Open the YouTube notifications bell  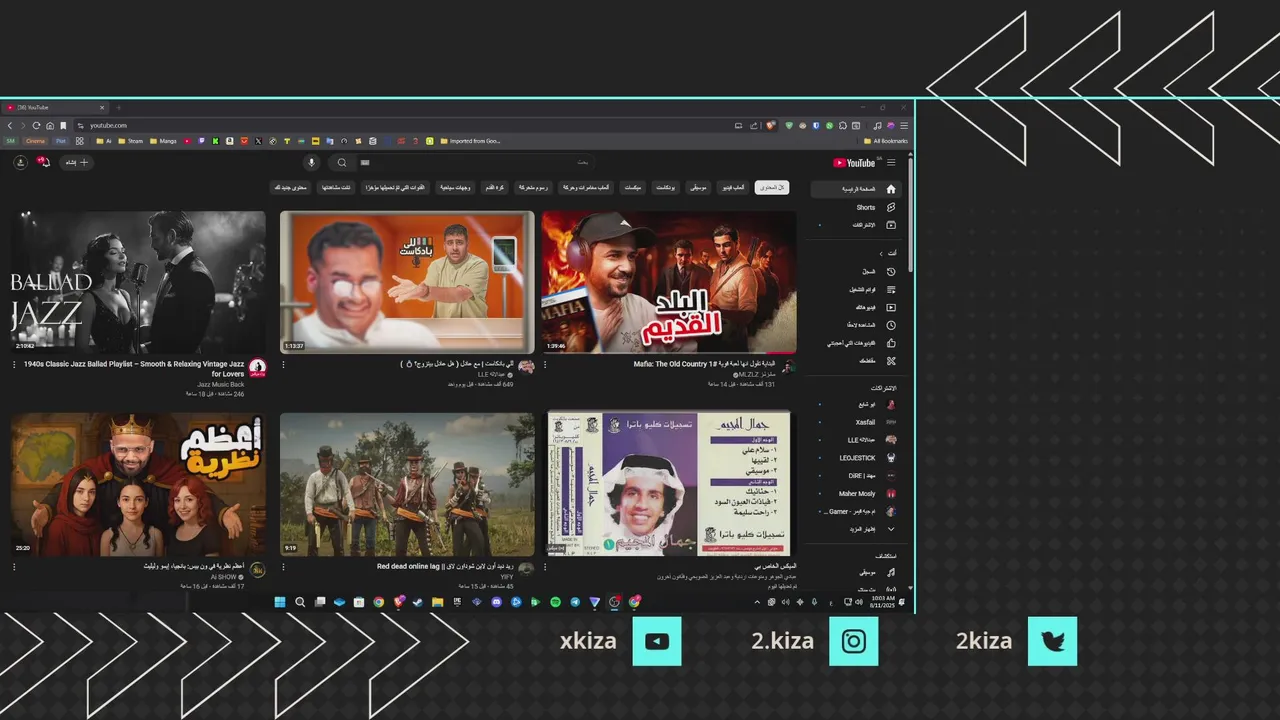coord(44,162)
